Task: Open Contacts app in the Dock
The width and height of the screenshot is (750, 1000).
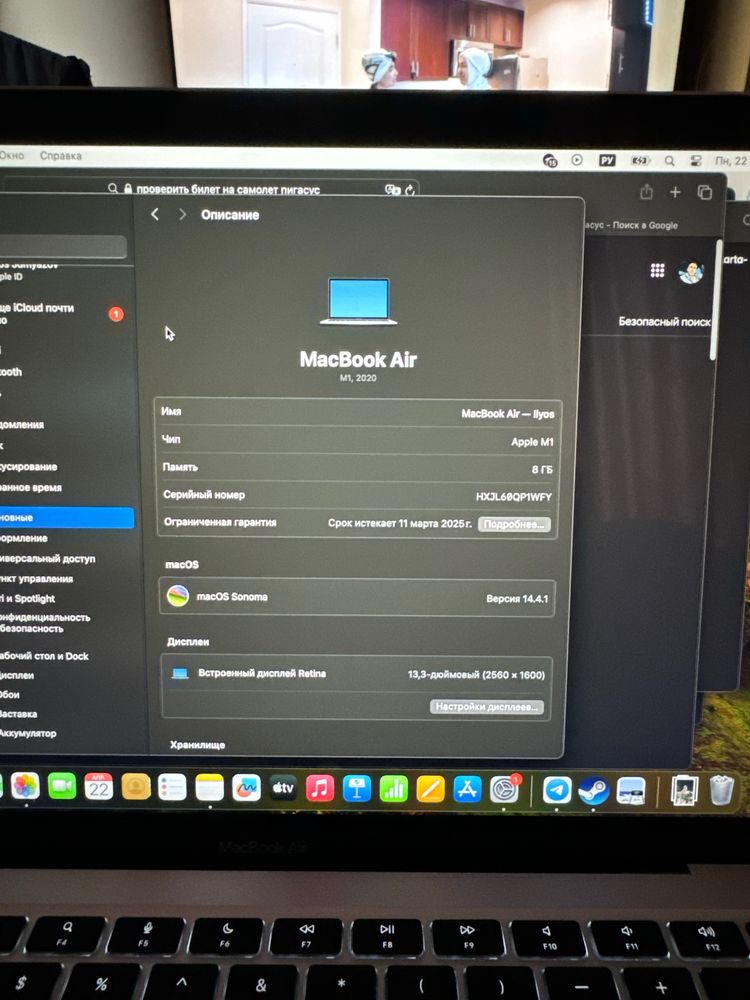Action: pos(135,787)
